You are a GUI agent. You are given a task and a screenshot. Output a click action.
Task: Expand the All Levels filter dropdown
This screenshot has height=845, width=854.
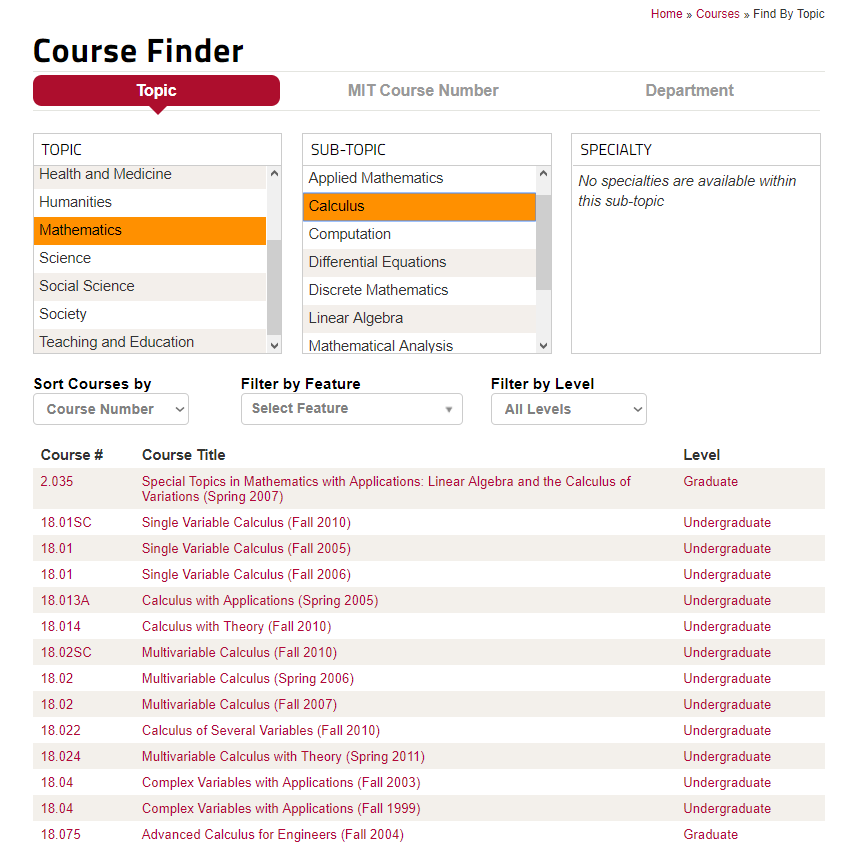tap(568, 409)
